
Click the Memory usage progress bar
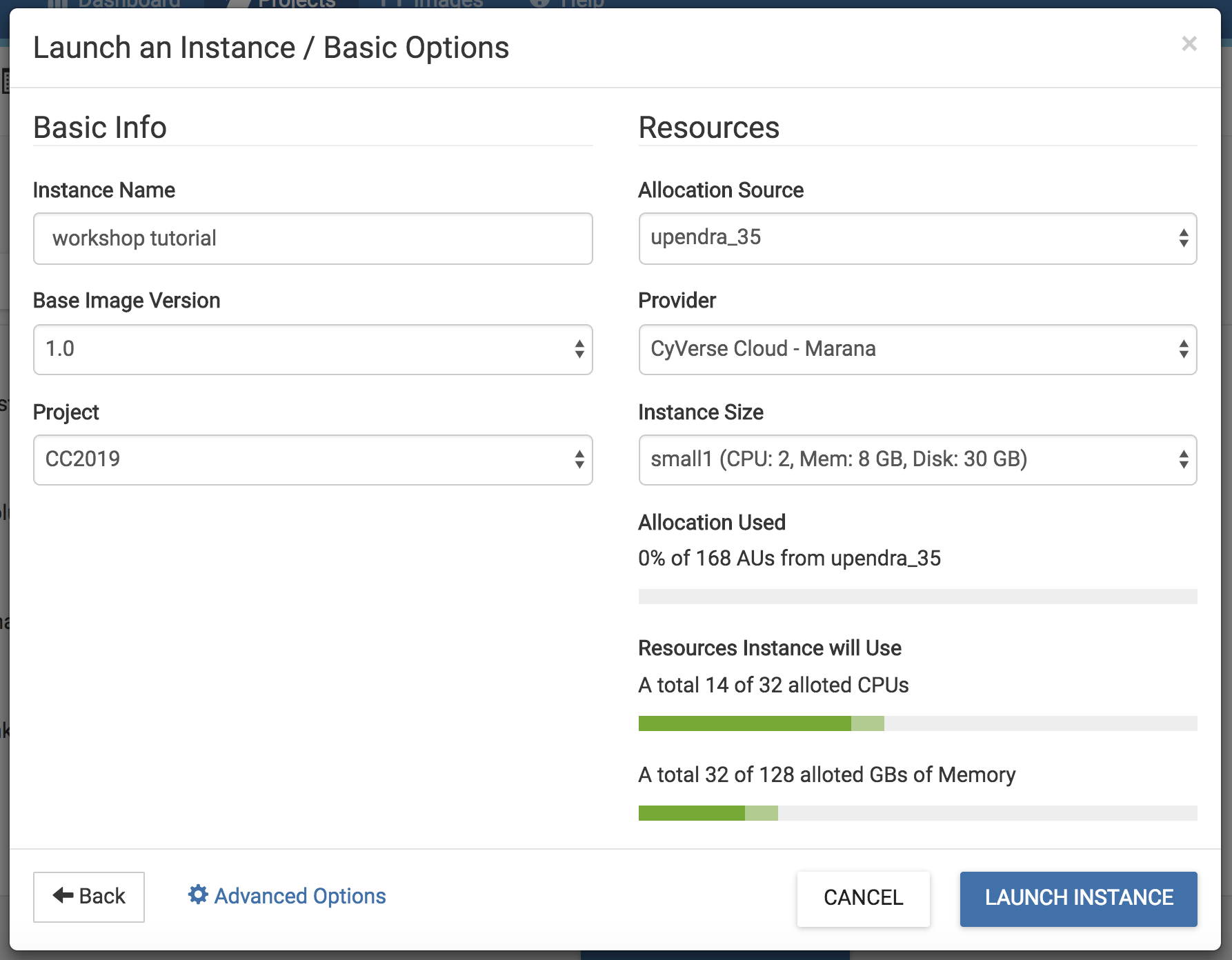pos(917,813)
